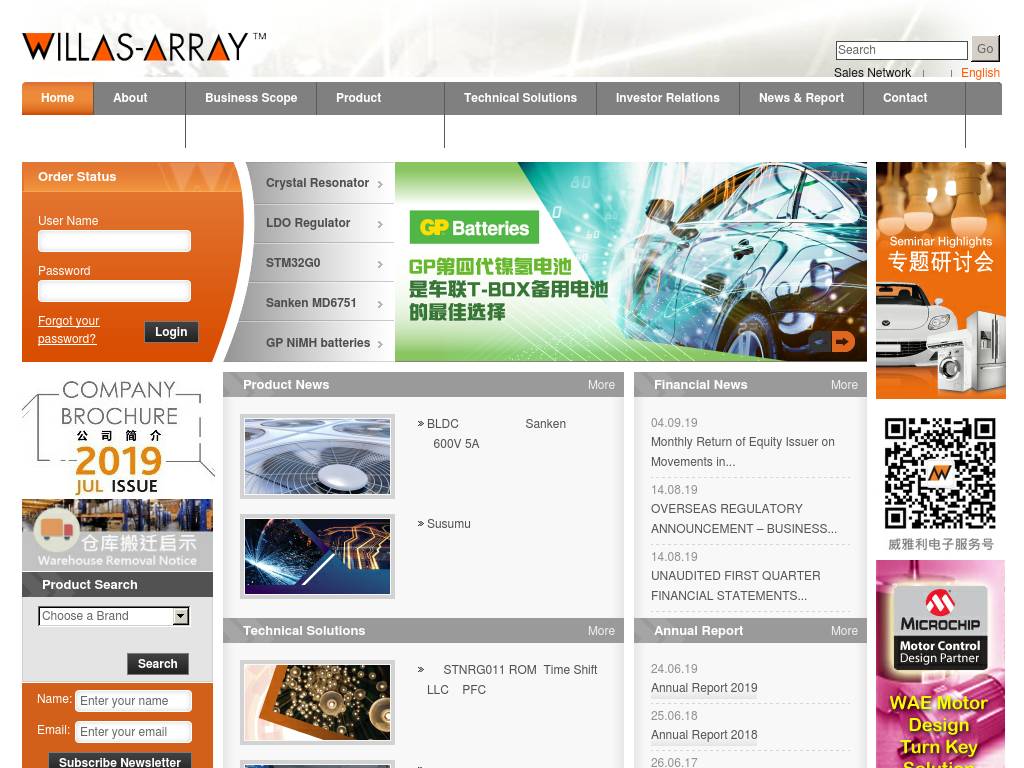Open the Investor Relations menu
Screen dimensions: 1024x768
click(x=667, y=98)
